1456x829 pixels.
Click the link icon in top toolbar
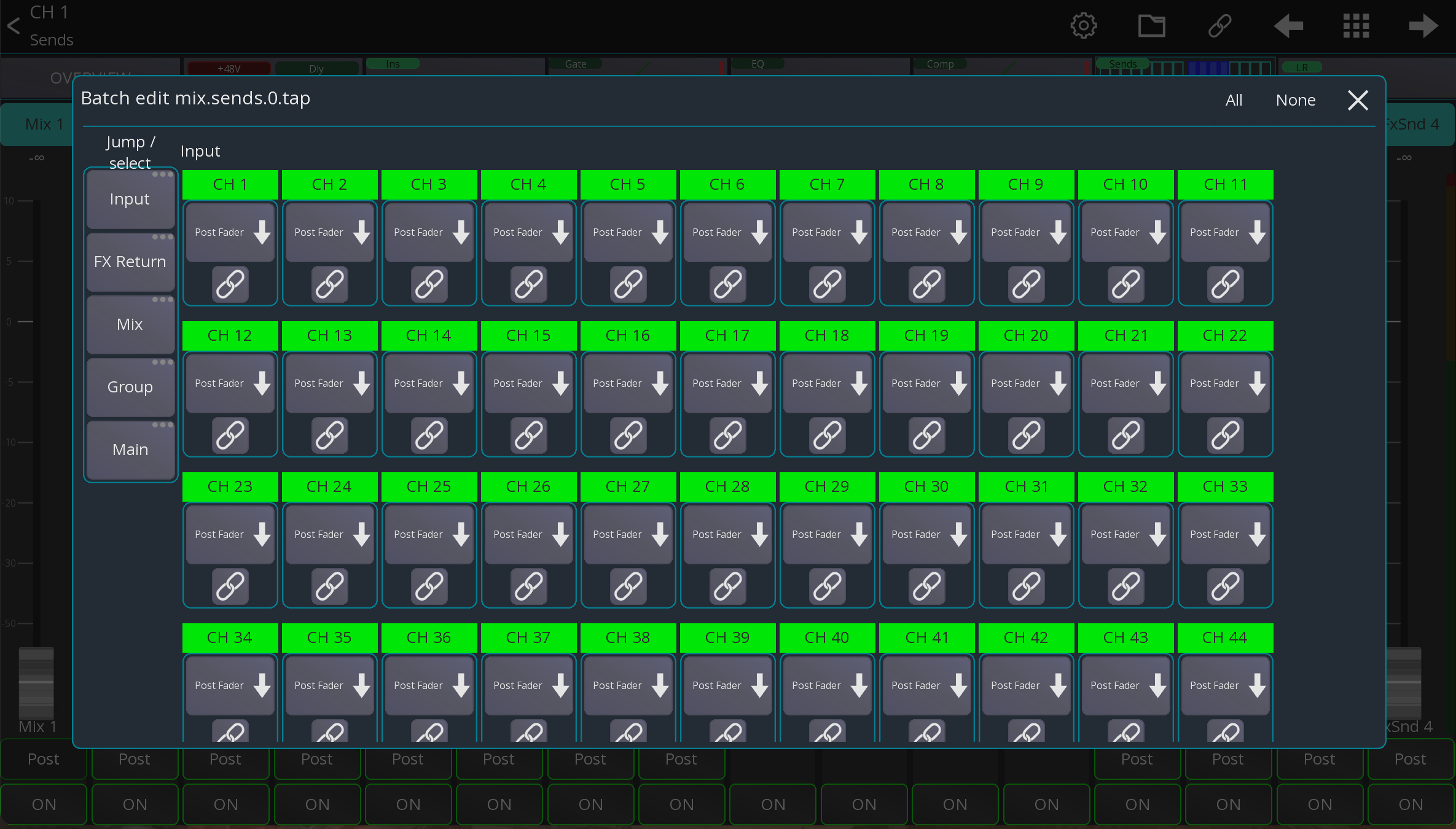(x=1219, y=26)
